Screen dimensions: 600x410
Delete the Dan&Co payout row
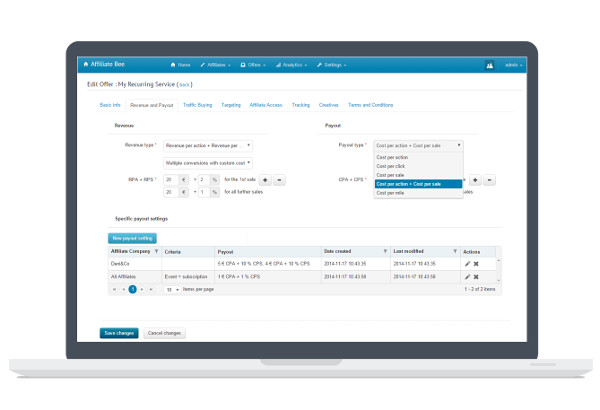[x=476, y=264]
